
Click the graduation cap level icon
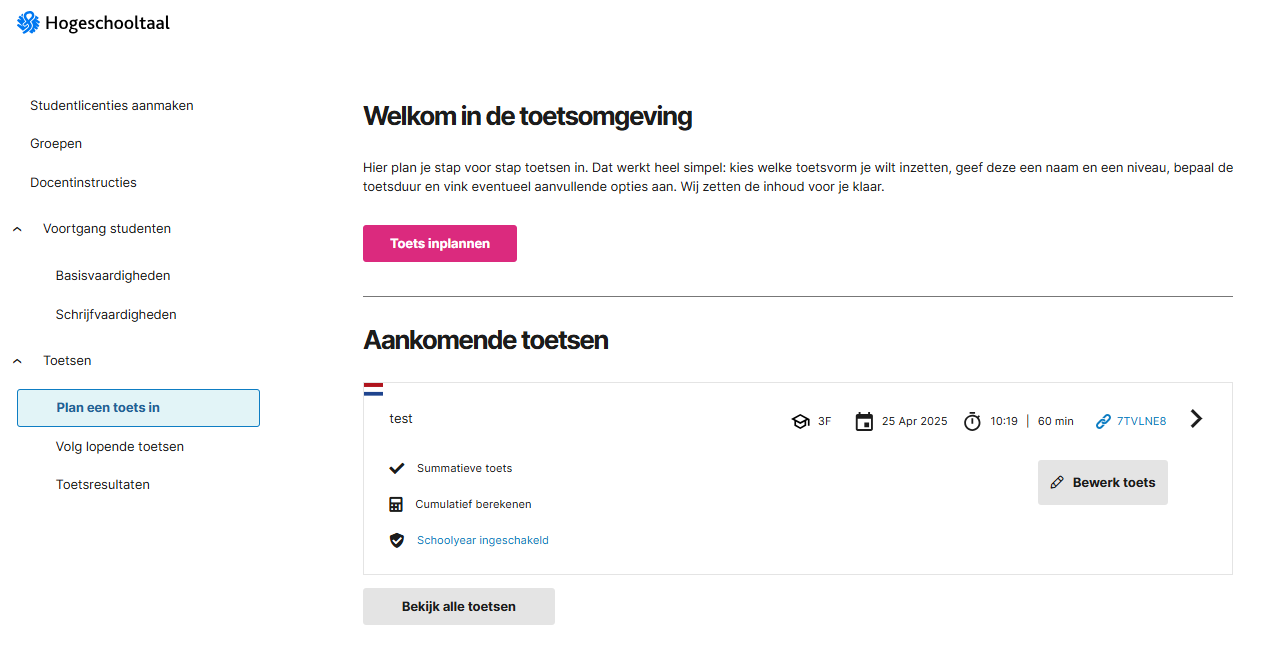pos(800,421)
